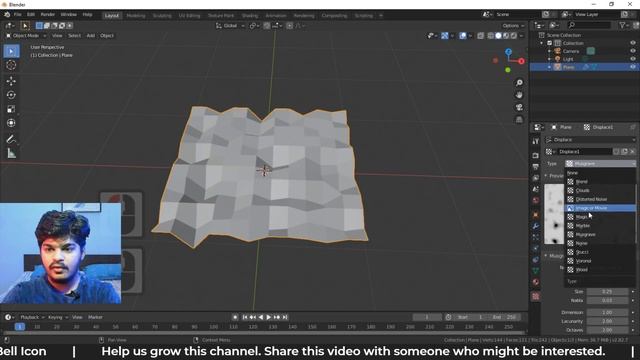The height and width of the screenshot is (360, 640).
Task: Select the Select Box tool
Action: pyautogui.click(x=11, y=51)
